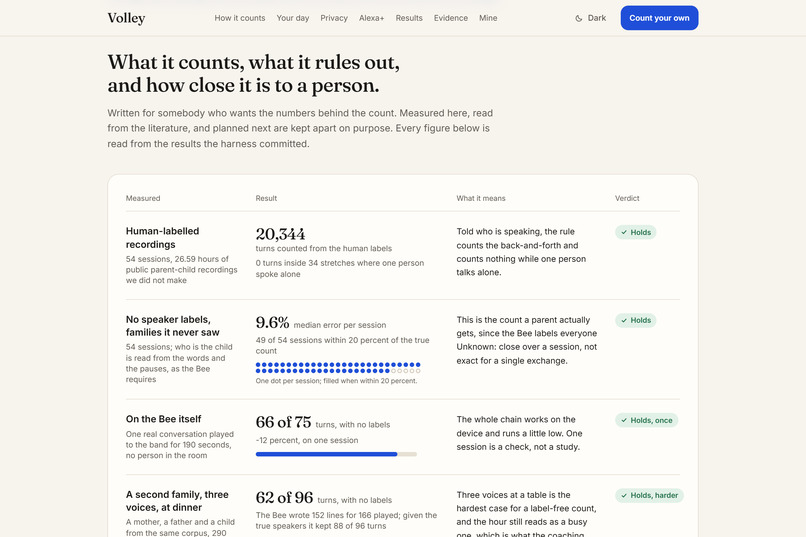This screenshot has height=537, width=806.
Task: Click the dot chart of sessions
Action: point(338,367)
